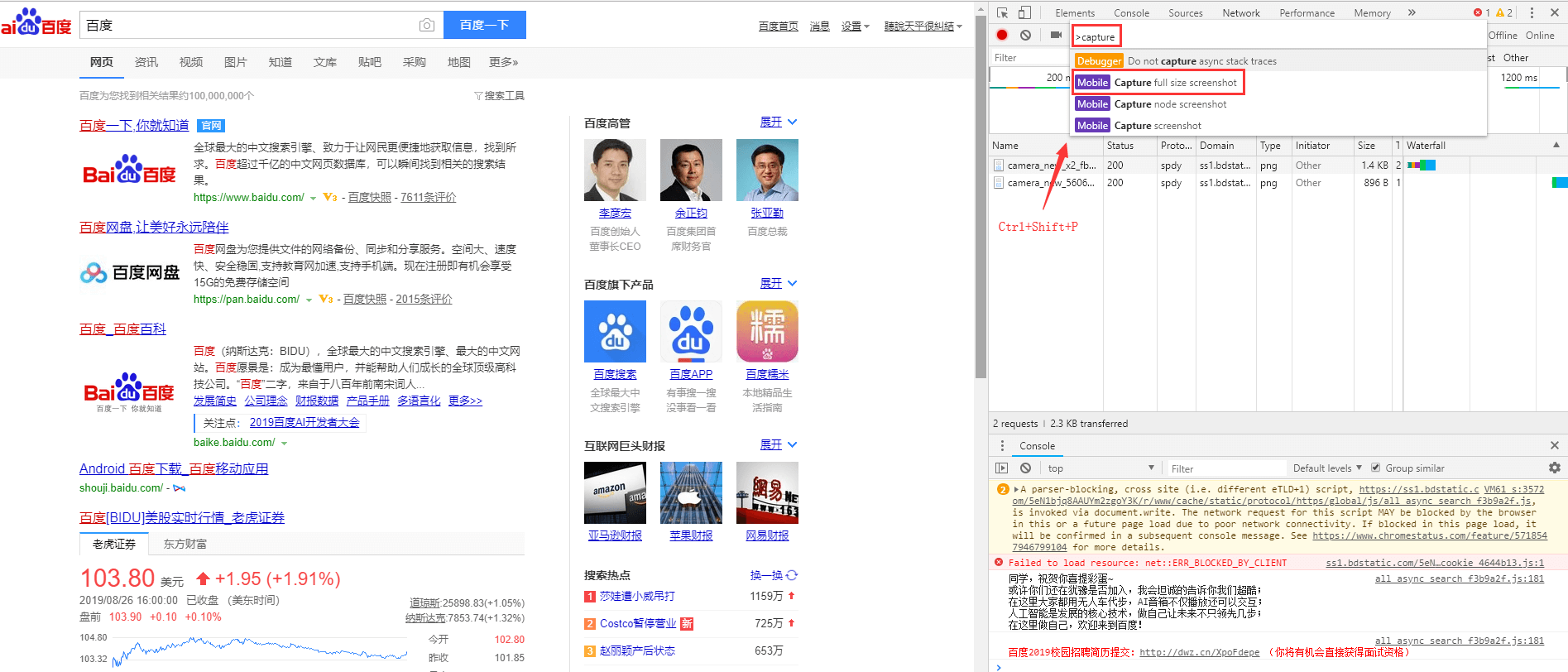Click the dropdown arrow next to www.baidu.com
The width and height of the screenshot is (1568, 672).
click(x=313, y=198)
